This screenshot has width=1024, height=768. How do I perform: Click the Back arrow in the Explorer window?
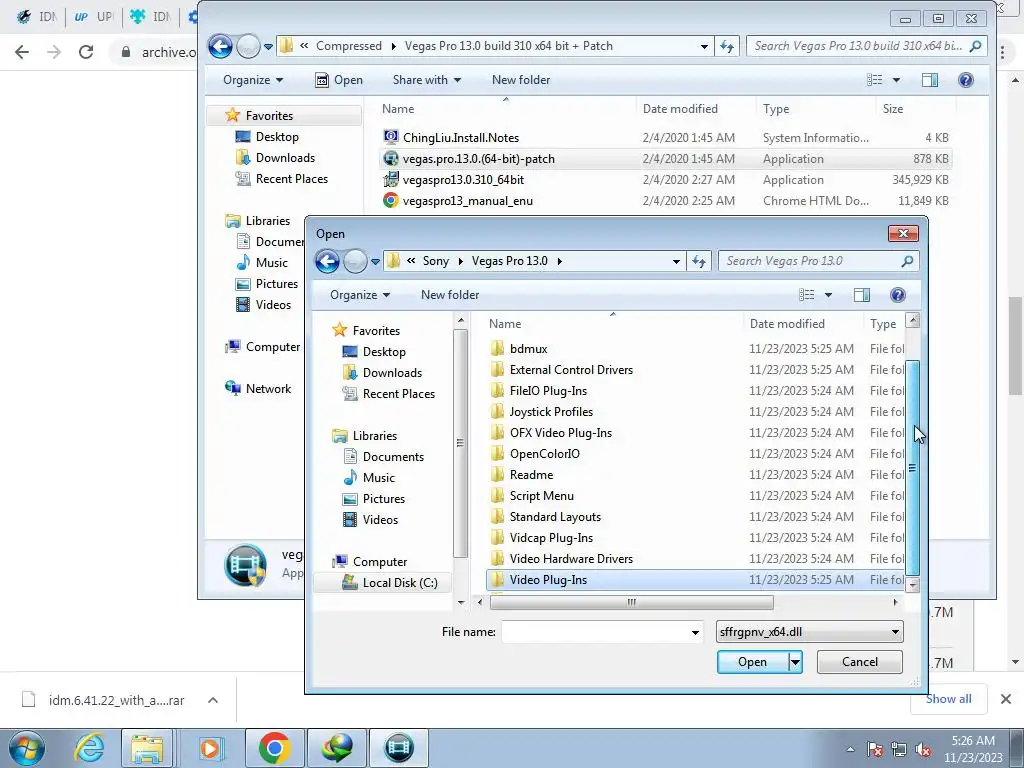pyautogui.click(x=220, y=46)
